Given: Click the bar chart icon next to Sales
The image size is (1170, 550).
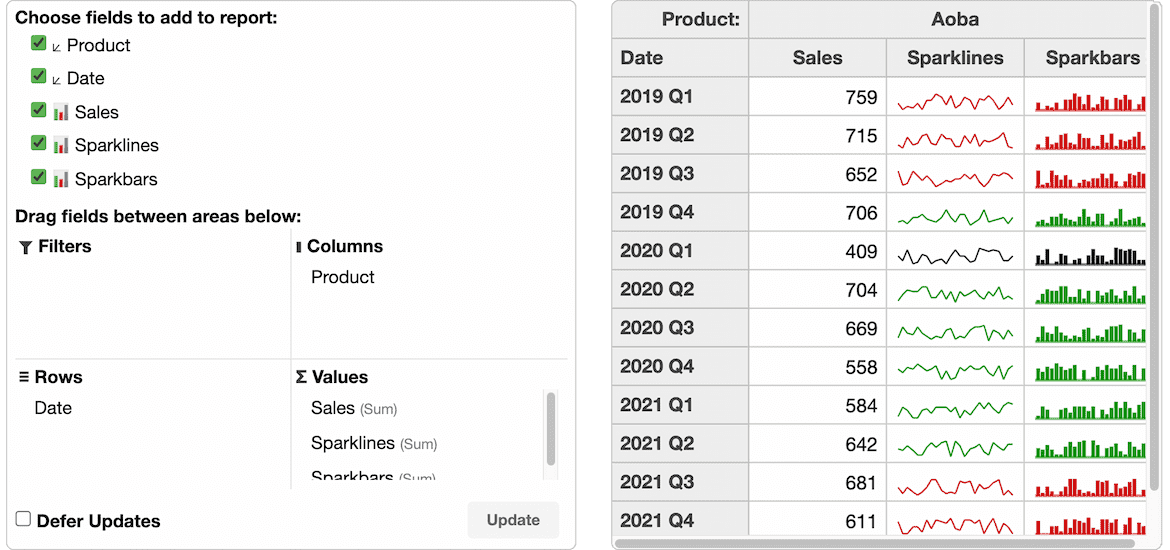Looking at the screenshot, I should [60, 112].
